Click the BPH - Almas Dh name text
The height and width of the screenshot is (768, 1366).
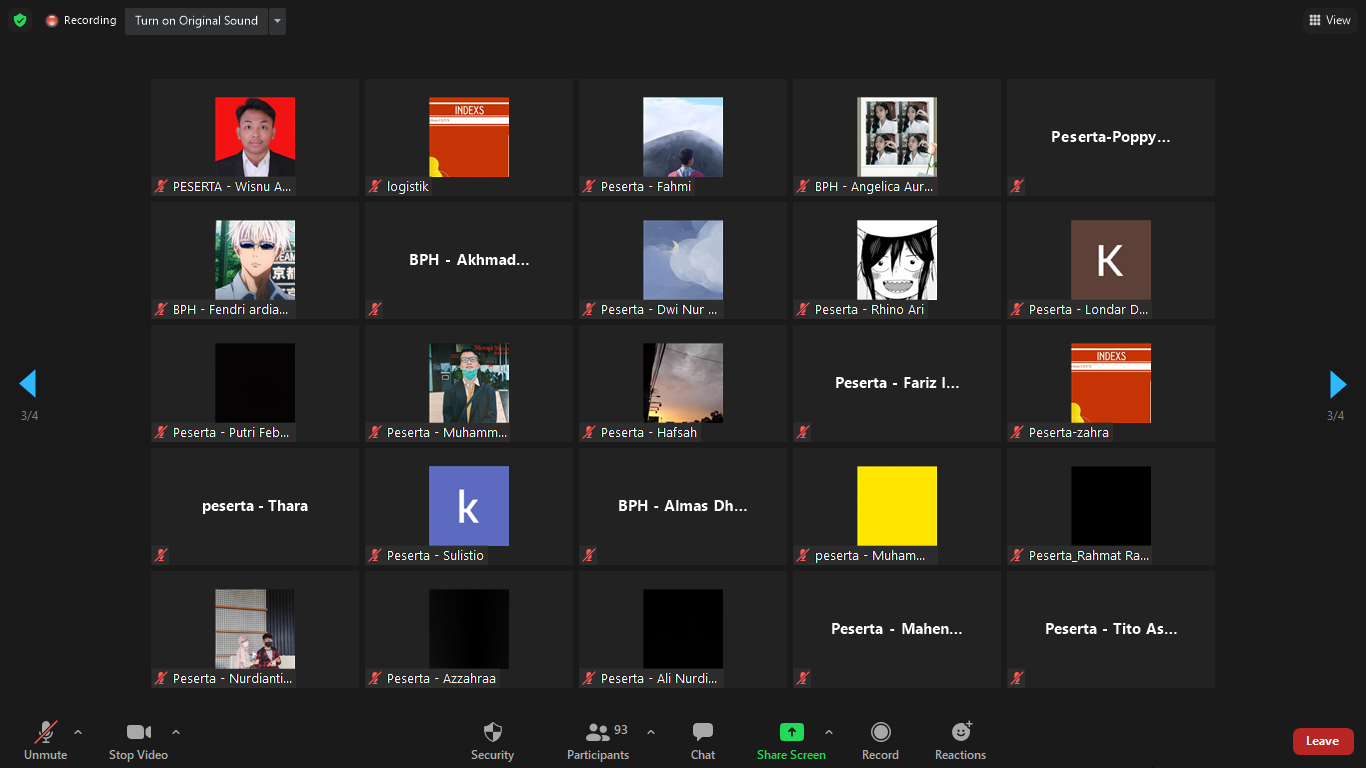683,506
